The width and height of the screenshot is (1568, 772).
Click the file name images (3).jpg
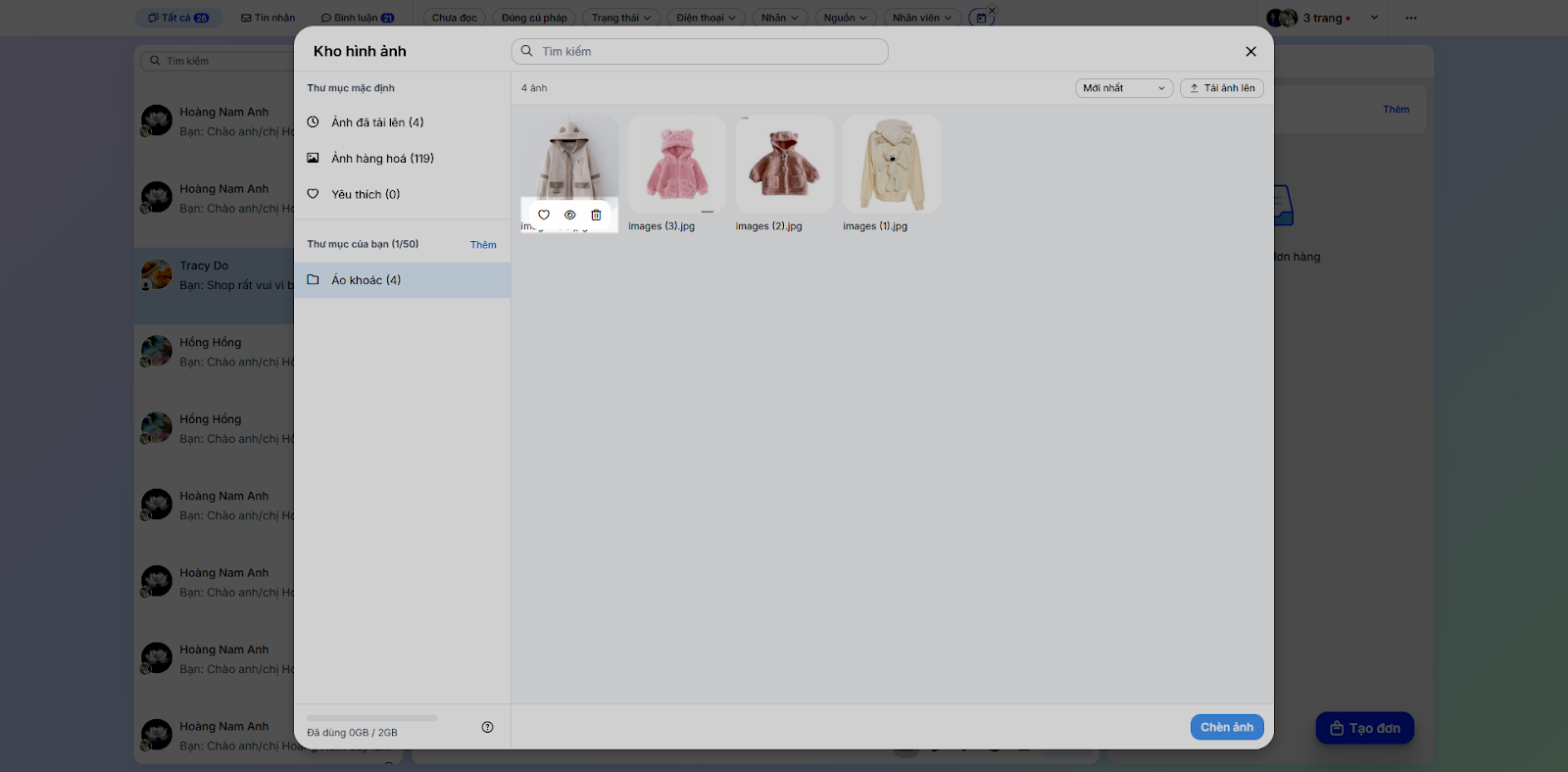coord(661,226)
